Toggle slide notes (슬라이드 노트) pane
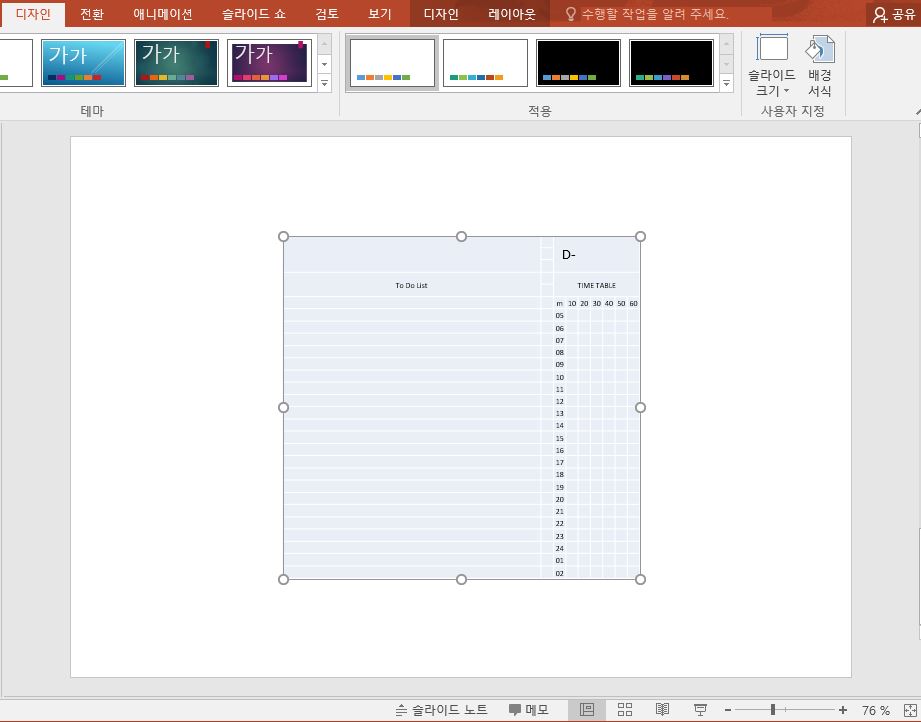Image resolution: width=921 pixels, height=722 pixels. (441, 710)
